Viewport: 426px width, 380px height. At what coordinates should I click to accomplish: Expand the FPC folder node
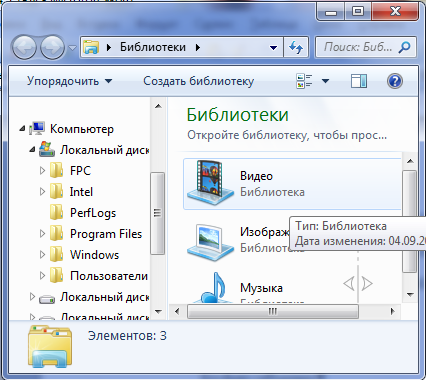[x=42, y=171]
